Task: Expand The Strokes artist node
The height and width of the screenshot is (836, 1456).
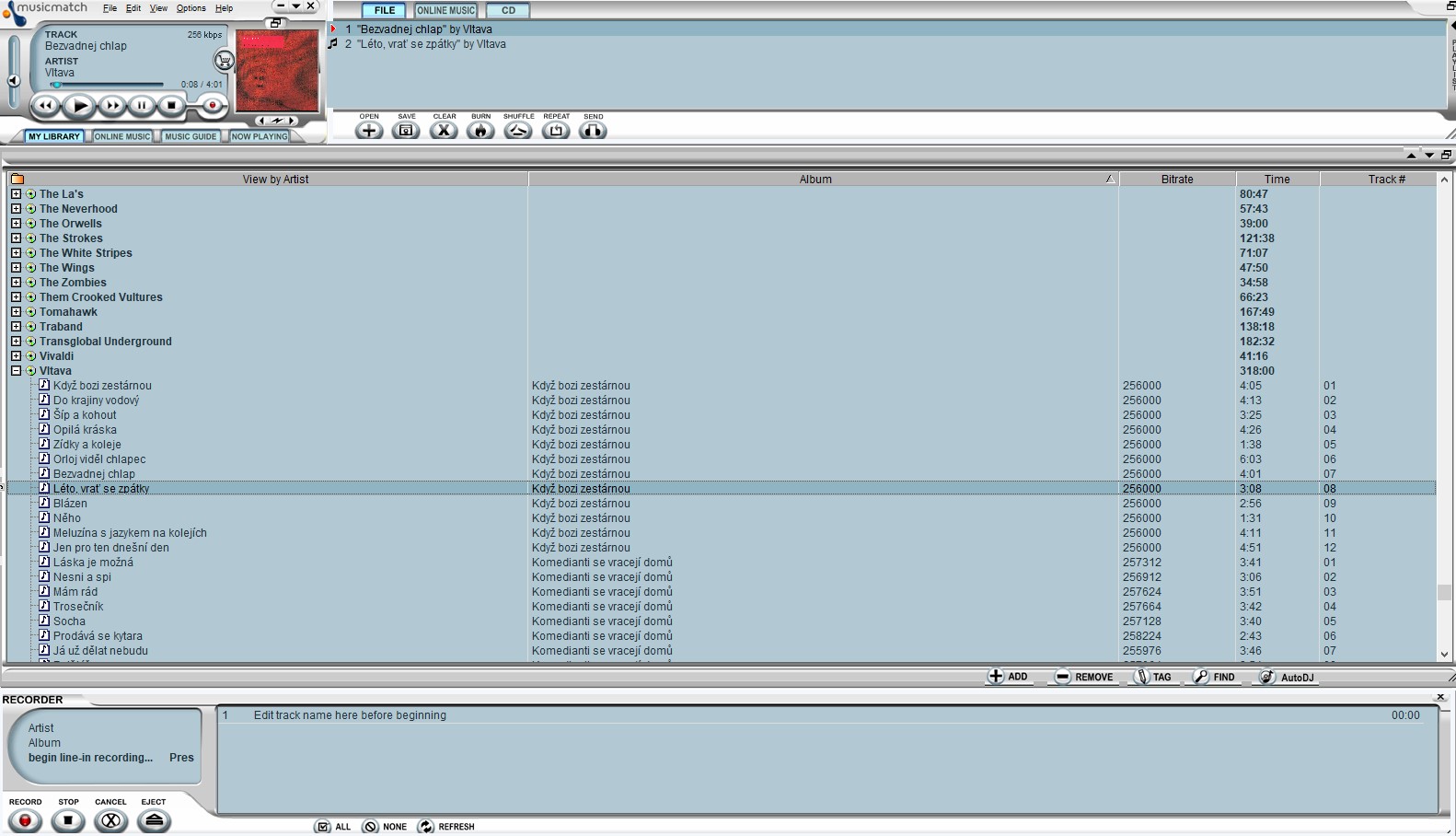Action: pos(16,238)
